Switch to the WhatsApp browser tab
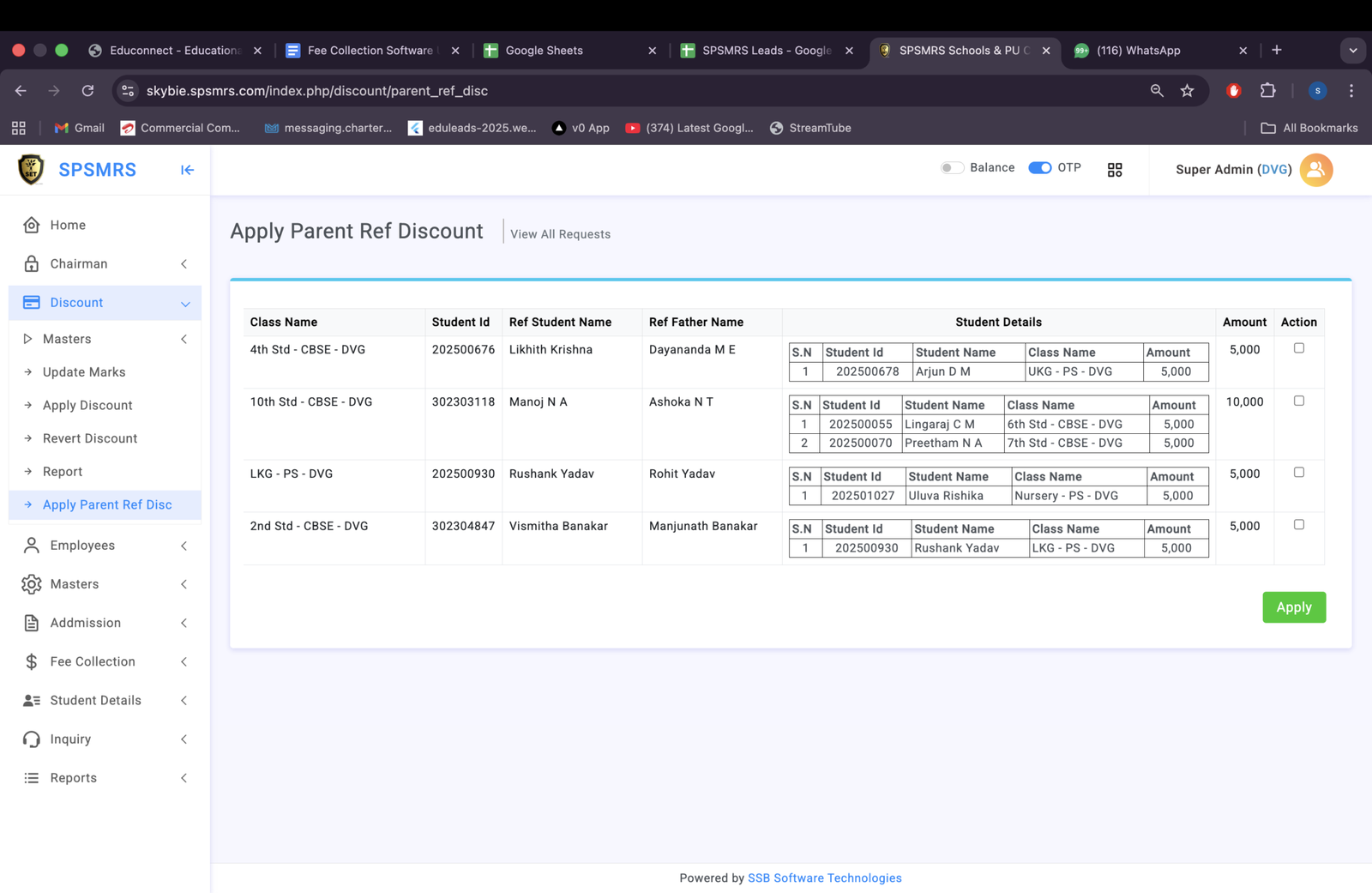This screenshot has width=1372, height=893. coord(1149,51)
